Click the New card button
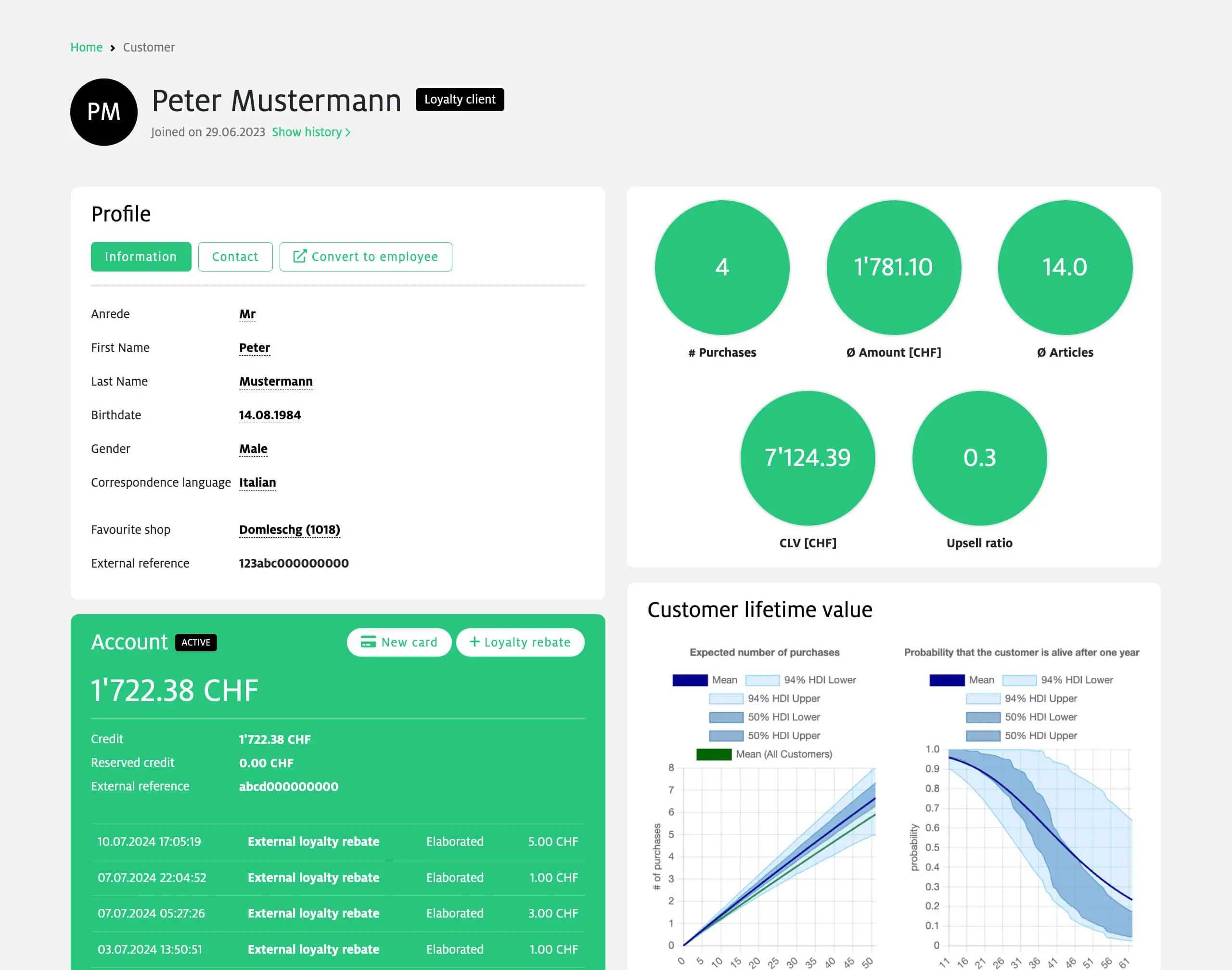 (400, 642)
